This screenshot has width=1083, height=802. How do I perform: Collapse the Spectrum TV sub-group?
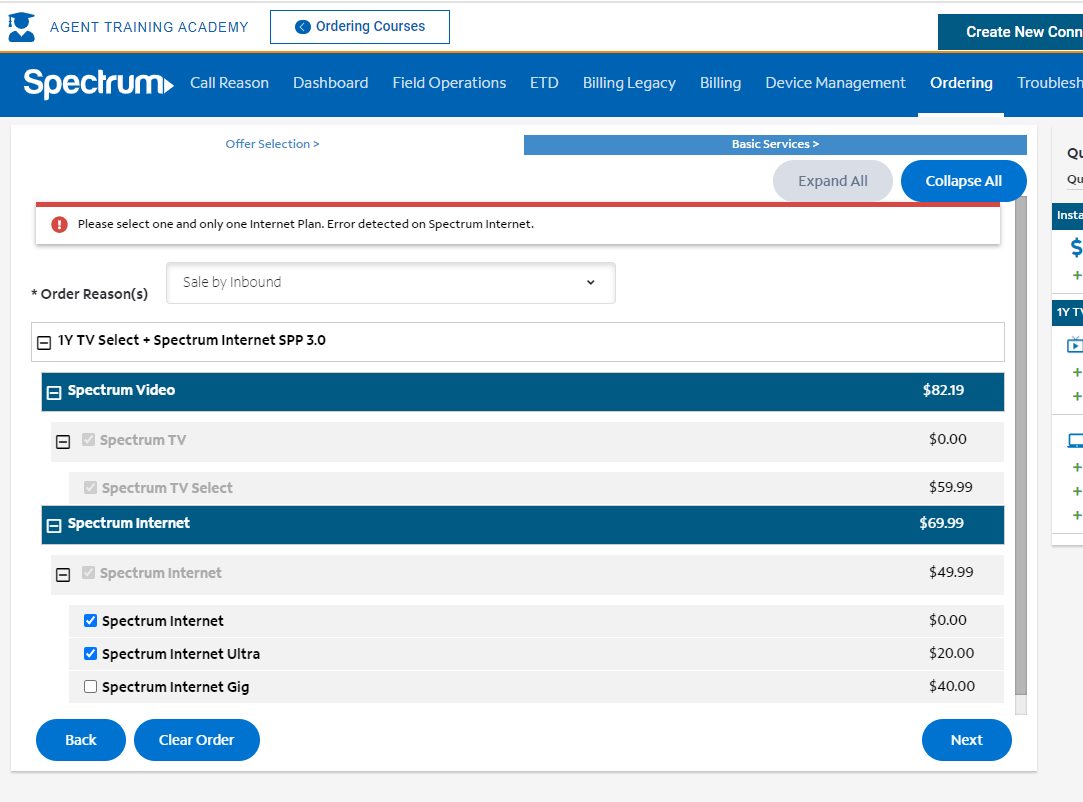(63, 441)
